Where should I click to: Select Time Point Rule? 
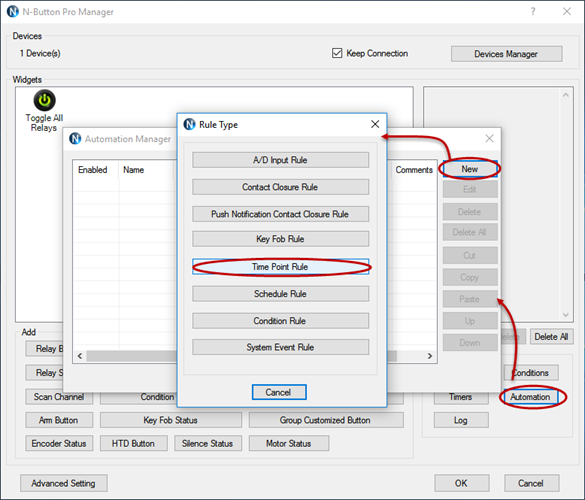click(x=281, y=267)
